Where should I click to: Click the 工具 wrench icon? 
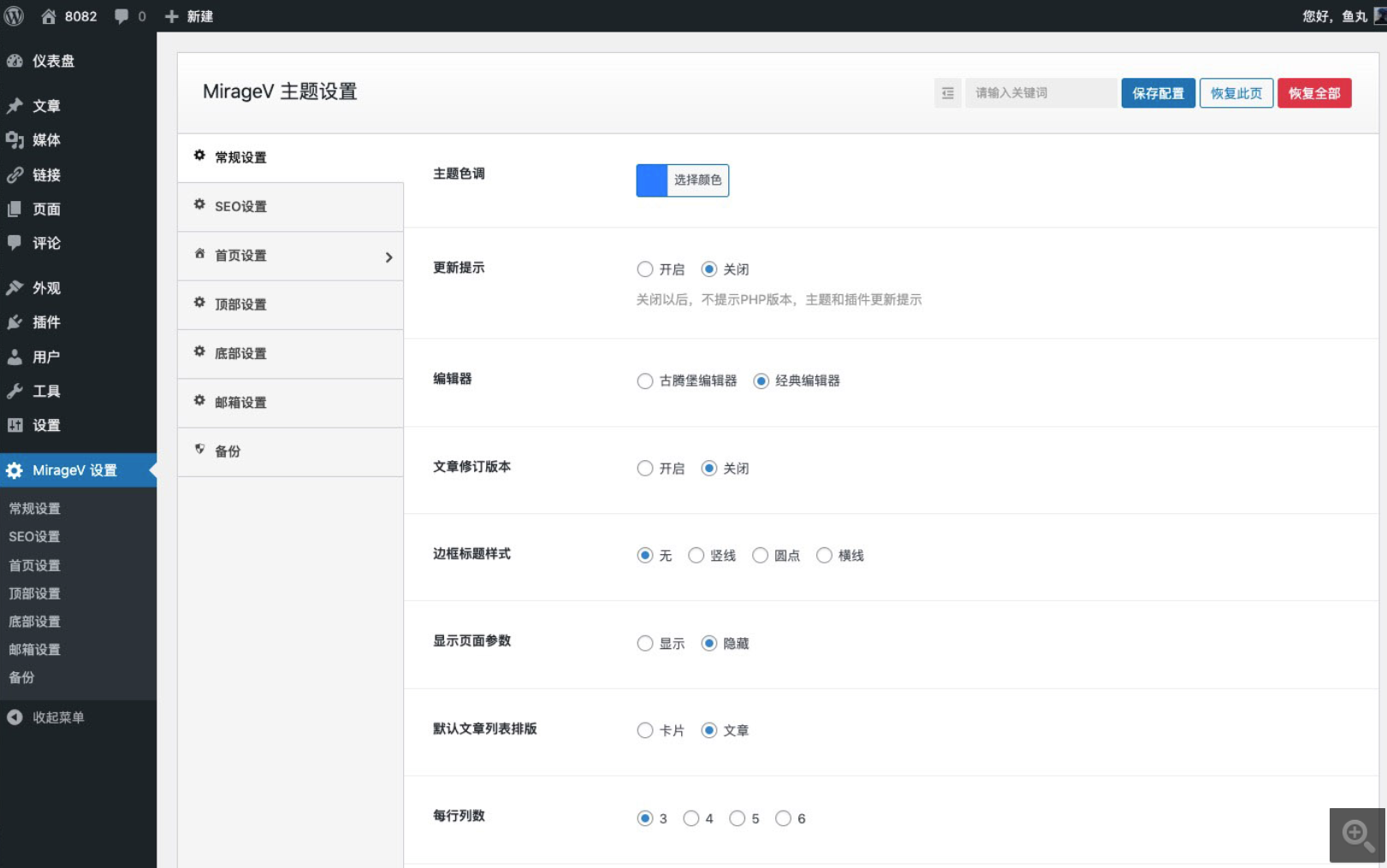tap(15, 392)
